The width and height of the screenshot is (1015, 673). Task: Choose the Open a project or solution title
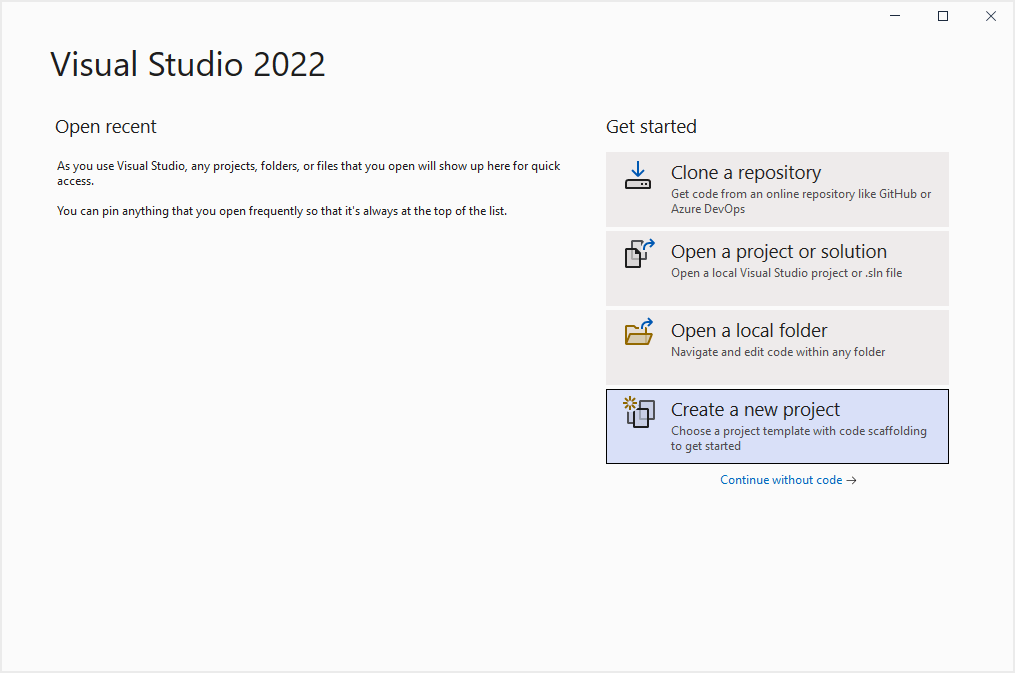point(779,252)
